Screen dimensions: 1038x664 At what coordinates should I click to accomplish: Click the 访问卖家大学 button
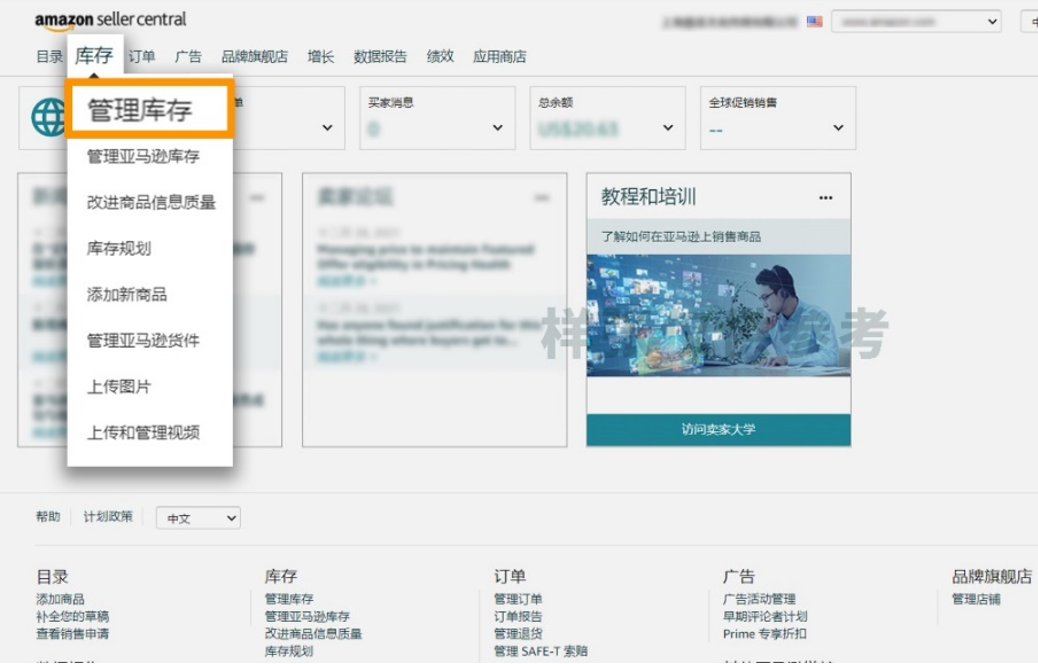click(x=718, y=429)
